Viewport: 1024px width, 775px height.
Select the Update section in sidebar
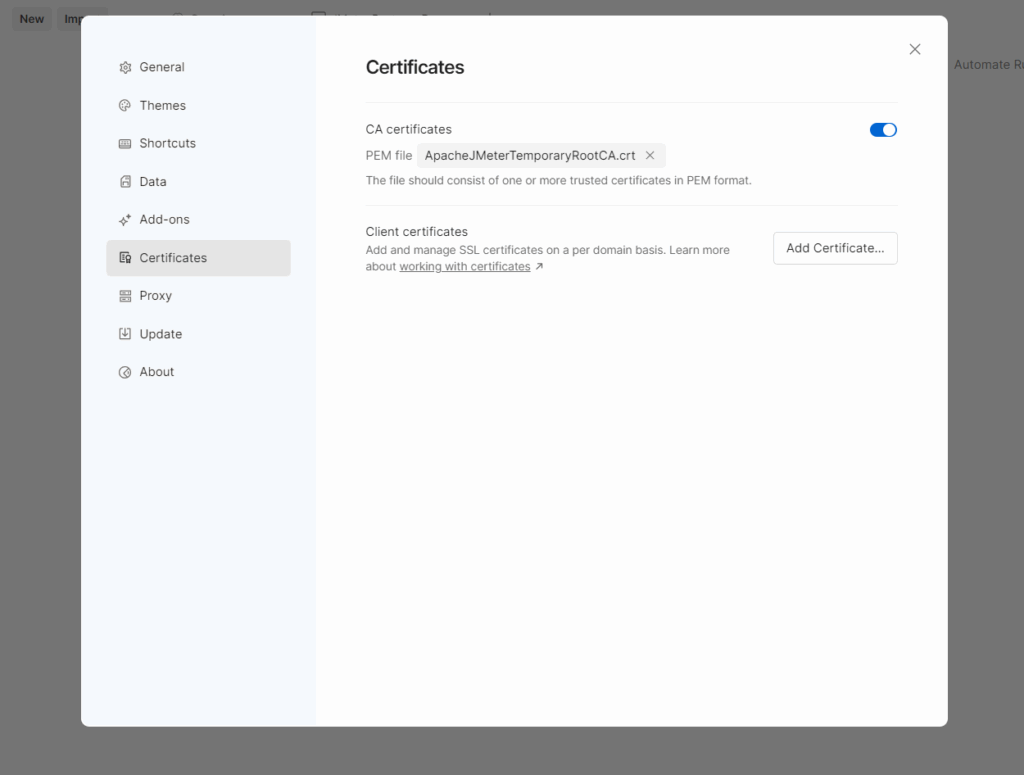coord(162,333)
